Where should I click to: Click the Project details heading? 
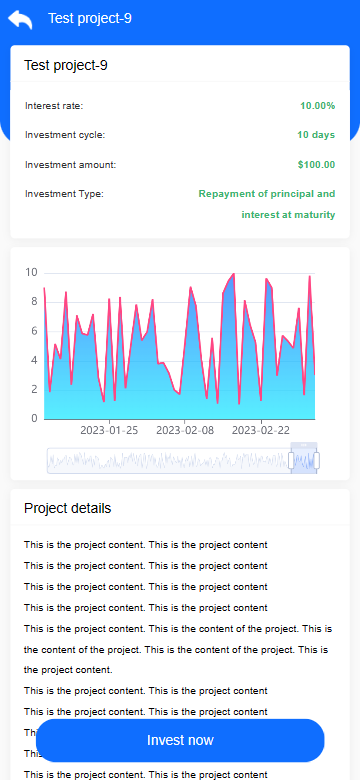[68, 508]
